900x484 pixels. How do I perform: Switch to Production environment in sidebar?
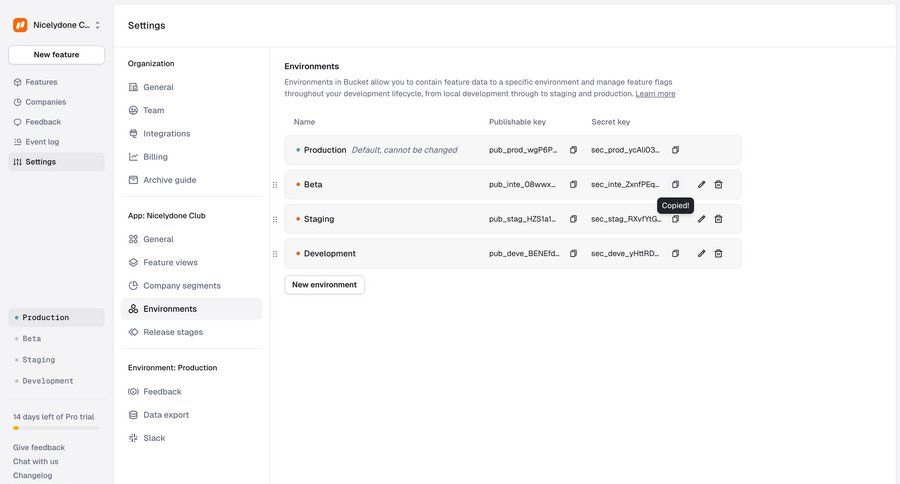56,317
